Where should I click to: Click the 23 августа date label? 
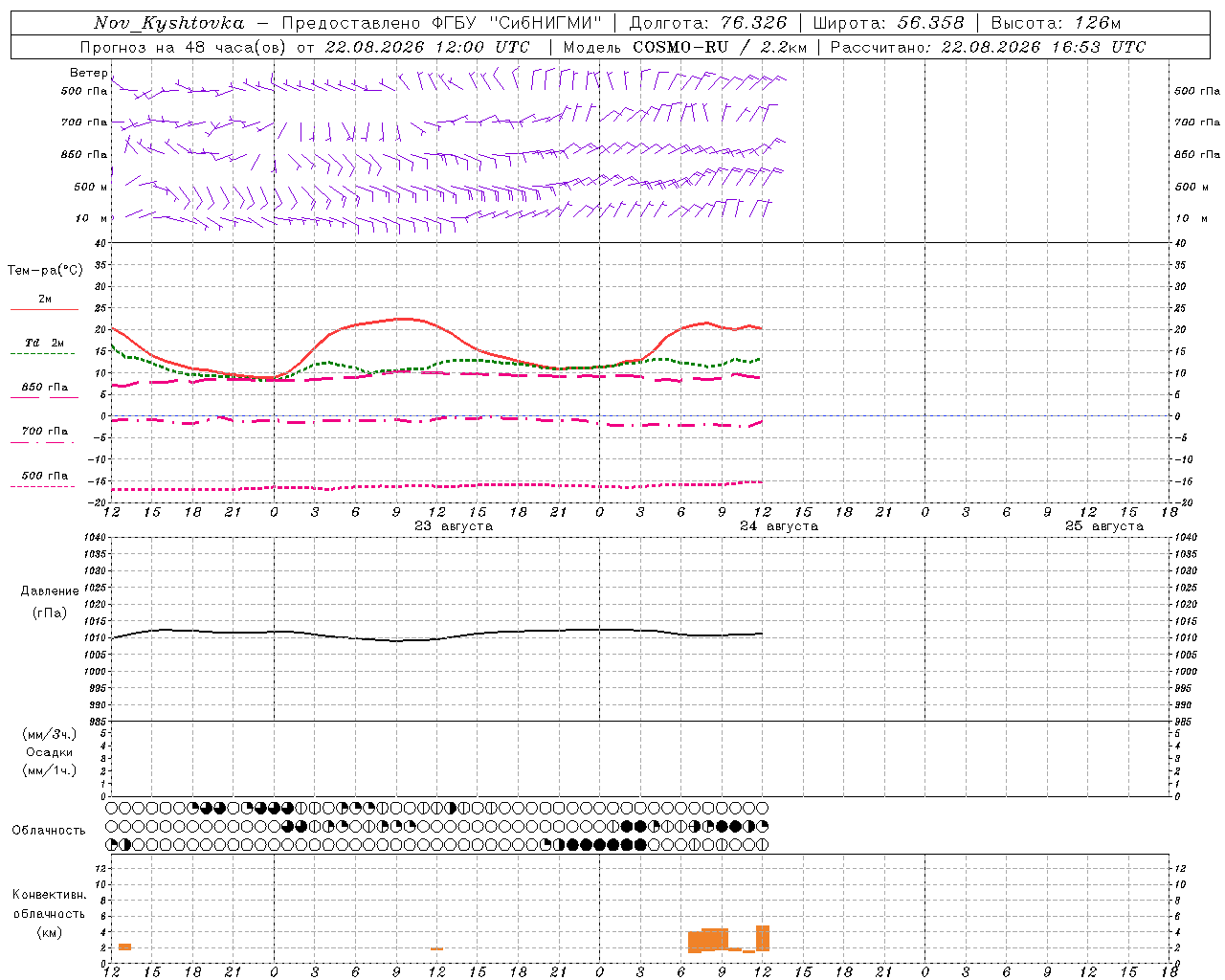click(453, 526)
